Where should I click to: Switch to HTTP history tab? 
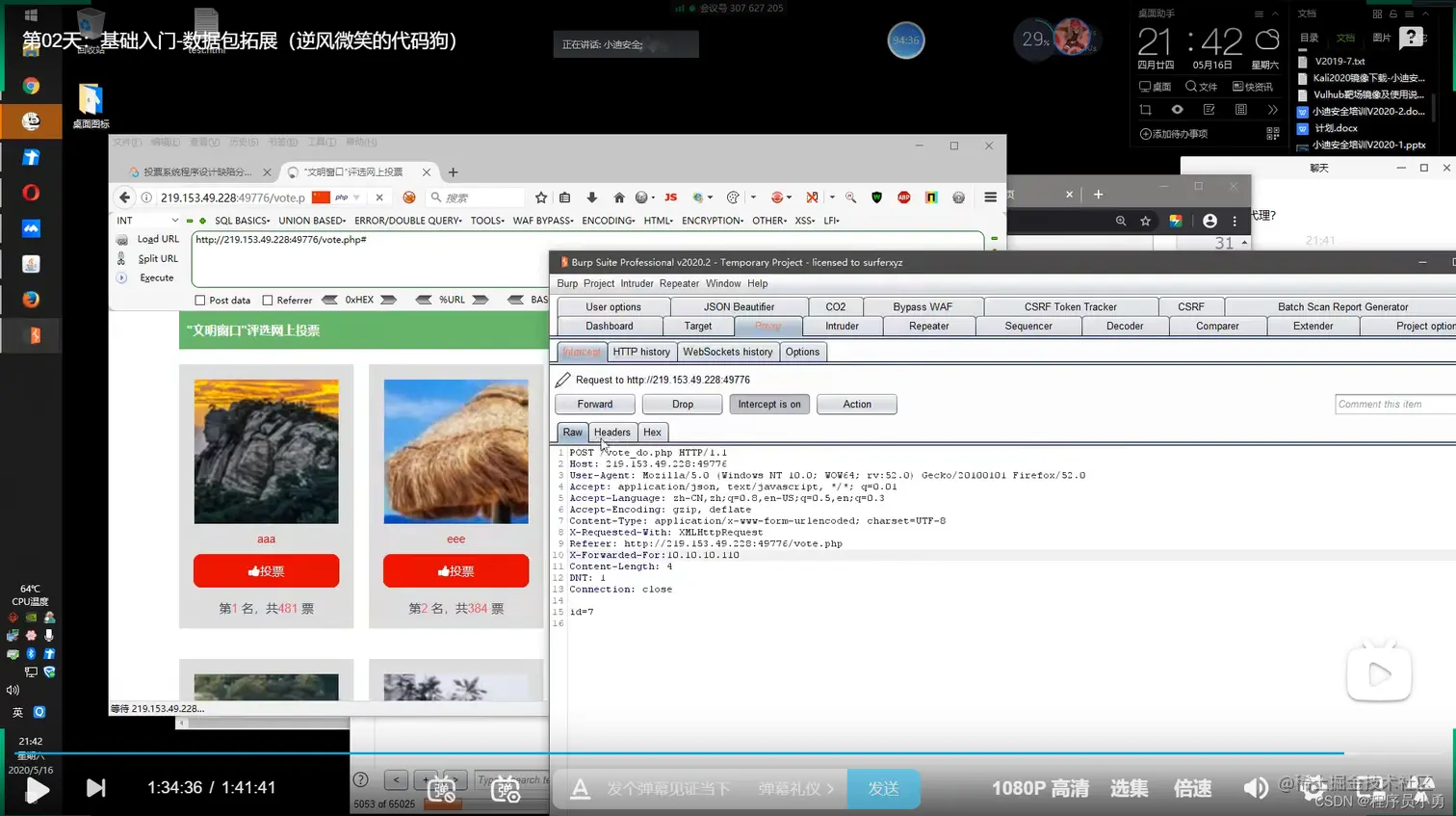click(x=641, y=352)
